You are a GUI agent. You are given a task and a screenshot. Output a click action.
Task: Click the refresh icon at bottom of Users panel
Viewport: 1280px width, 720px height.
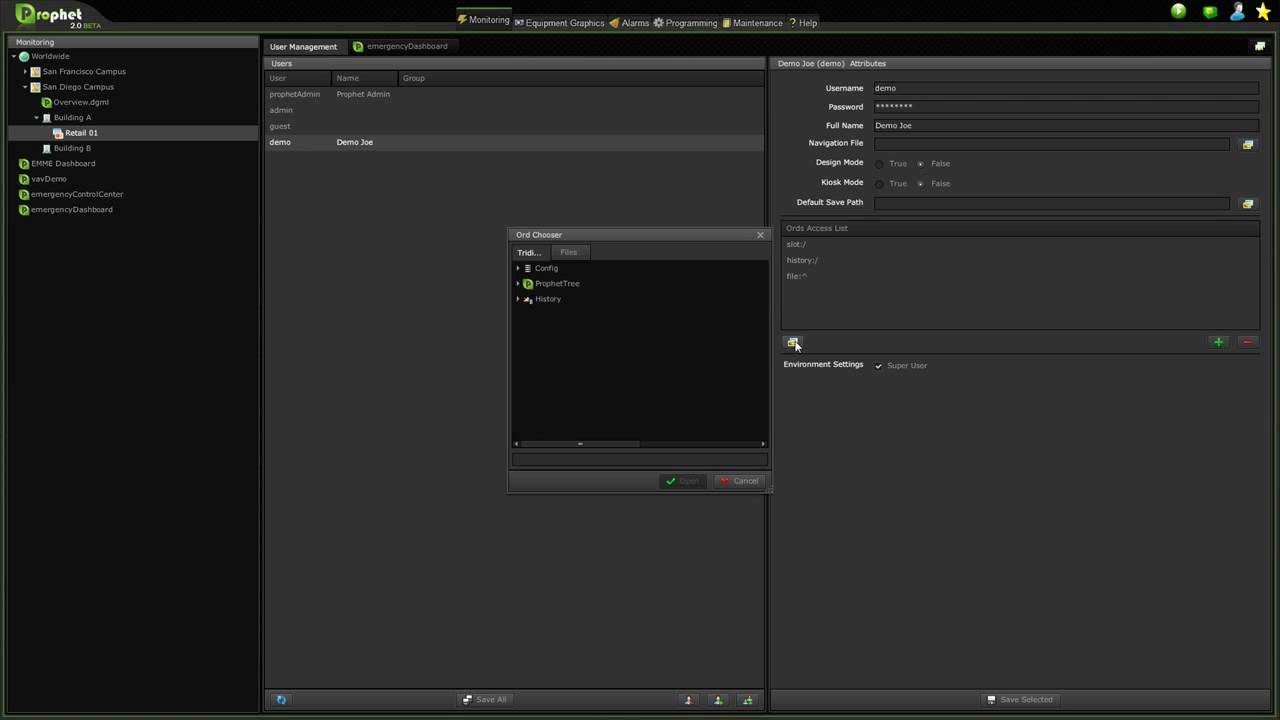pyautogui.click(x=281, y=700)
